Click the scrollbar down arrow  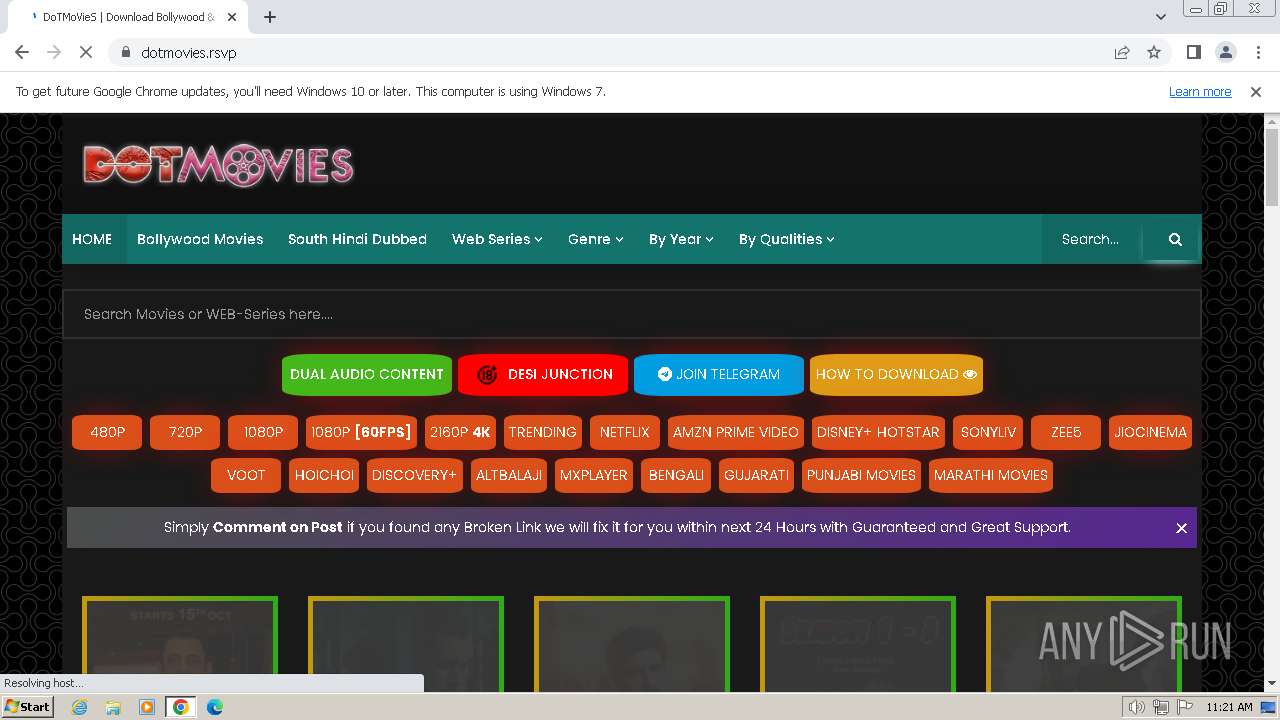1272,683
